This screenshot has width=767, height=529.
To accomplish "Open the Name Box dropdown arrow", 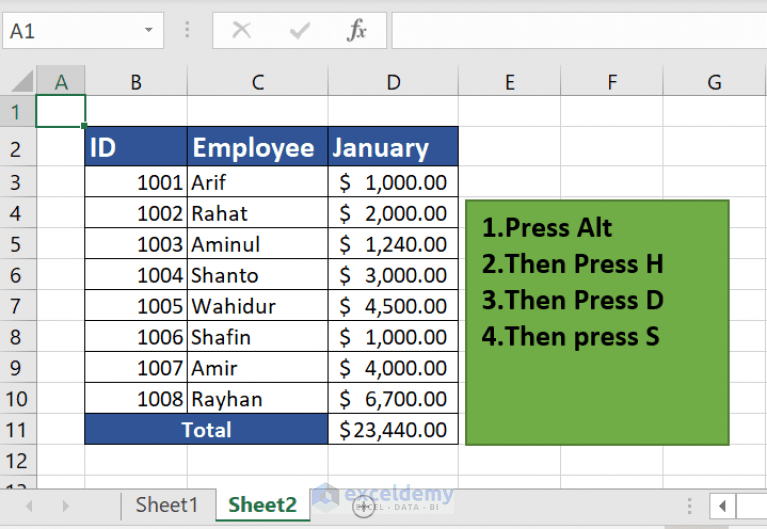I will tap(149, 30).
